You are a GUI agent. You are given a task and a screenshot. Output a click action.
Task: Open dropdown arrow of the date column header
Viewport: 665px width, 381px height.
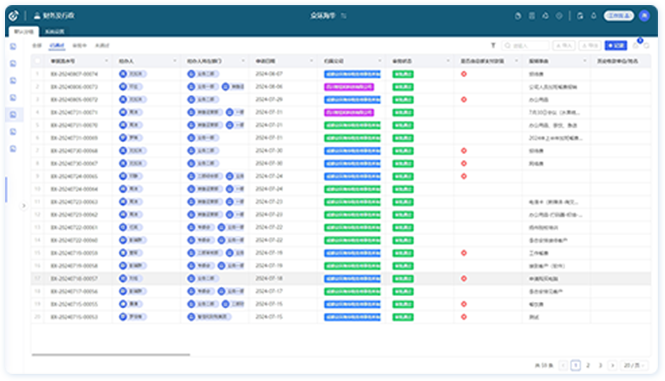[311, 61]
